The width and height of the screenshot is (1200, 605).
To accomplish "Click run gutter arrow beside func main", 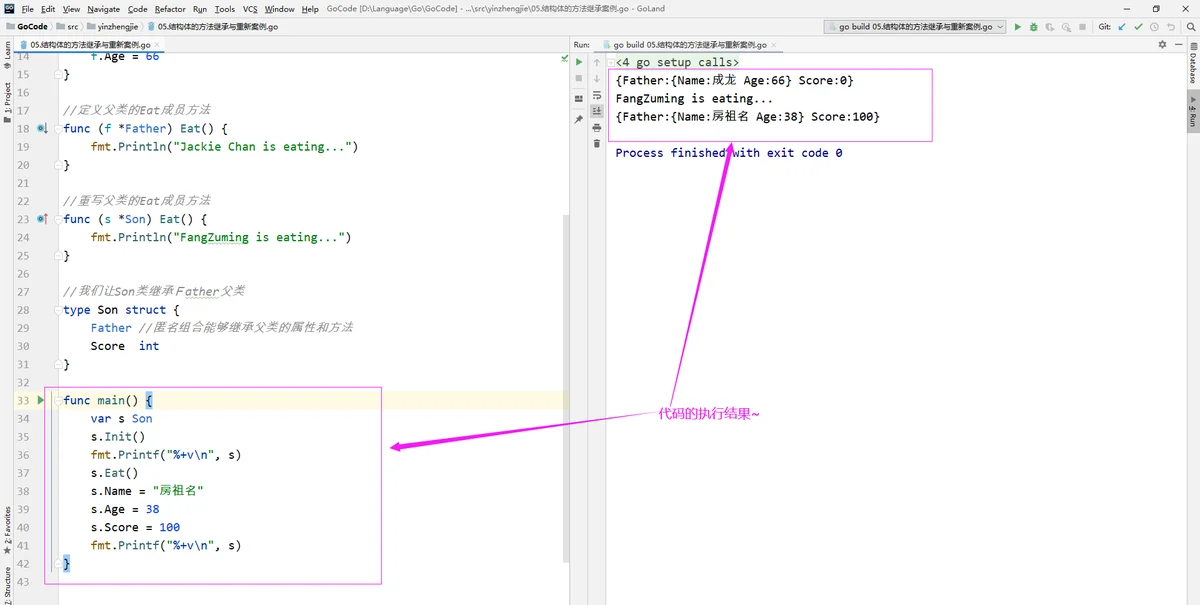I will [41, 400].
